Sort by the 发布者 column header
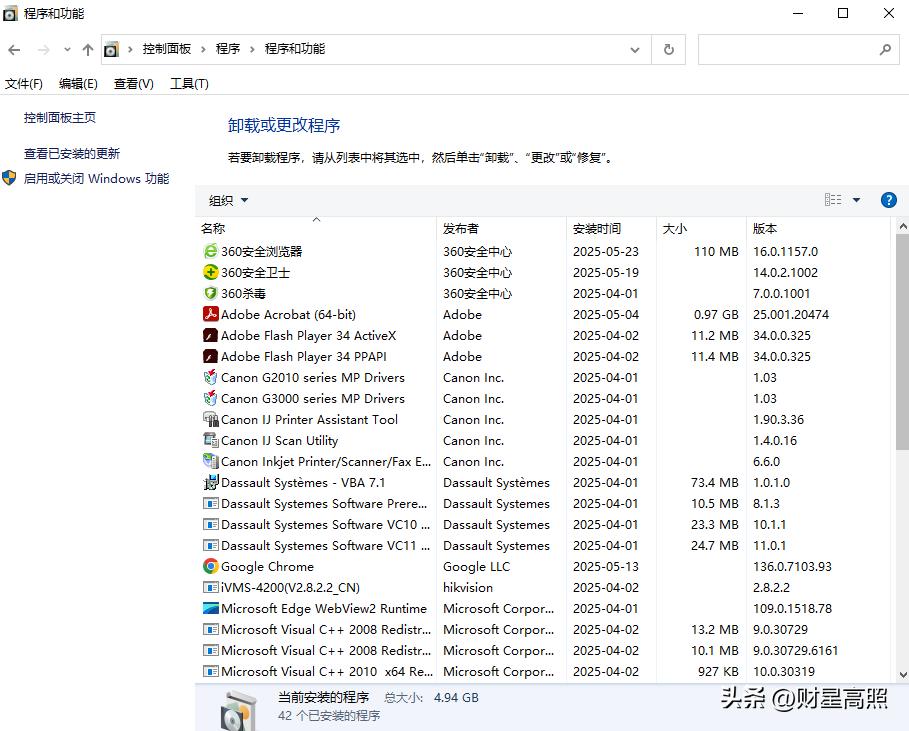The width and height of the screenshot is (909, 731). 501,228
